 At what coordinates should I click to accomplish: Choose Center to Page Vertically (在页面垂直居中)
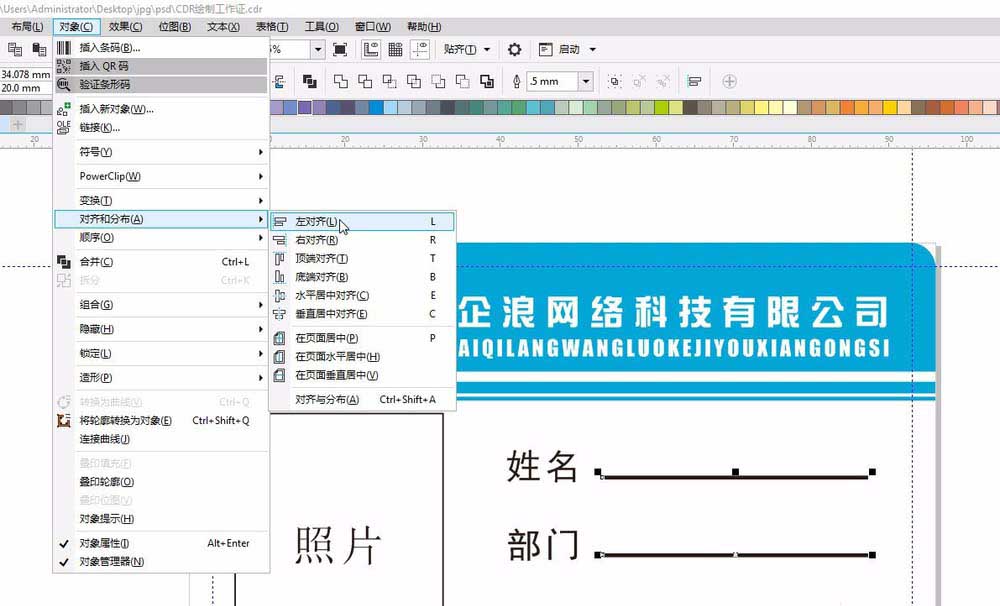pos(362,376)
